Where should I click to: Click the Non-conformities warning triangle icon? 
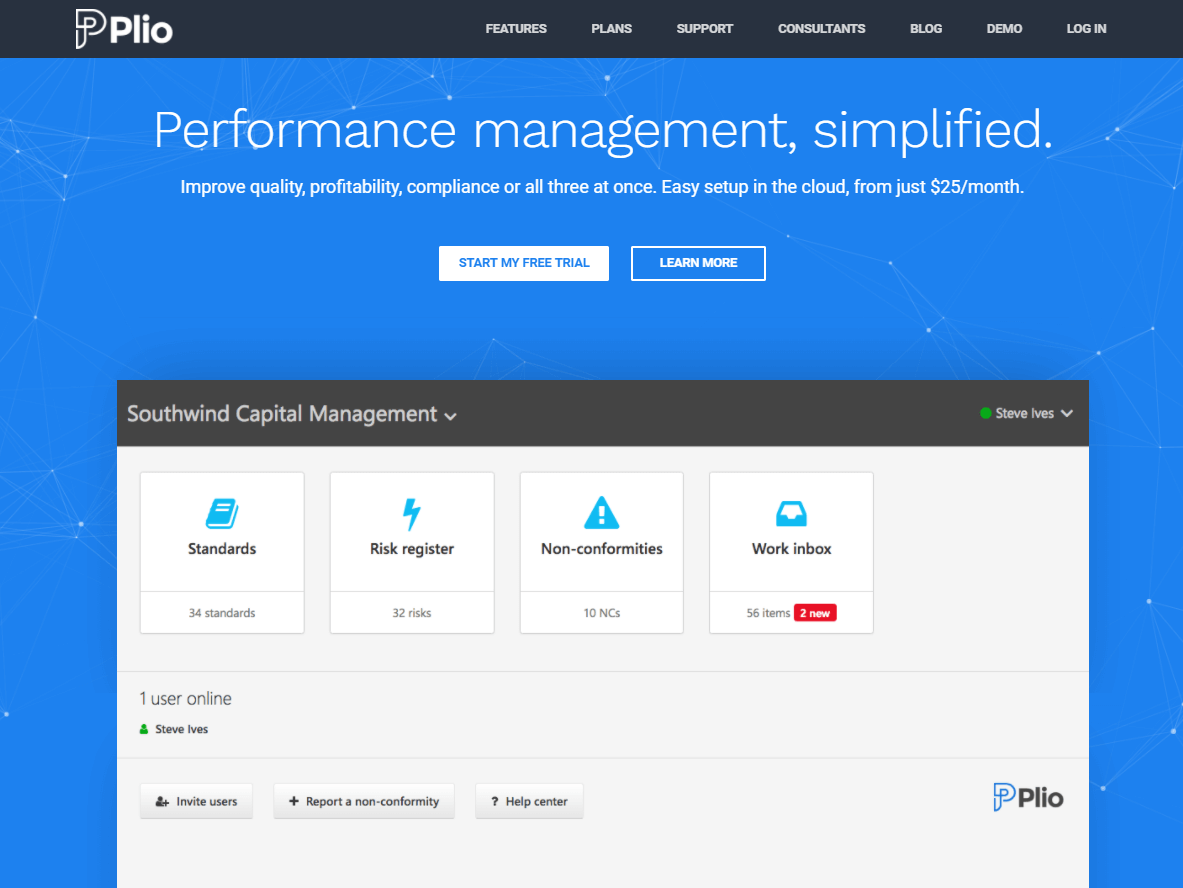(x=601, y=513)
